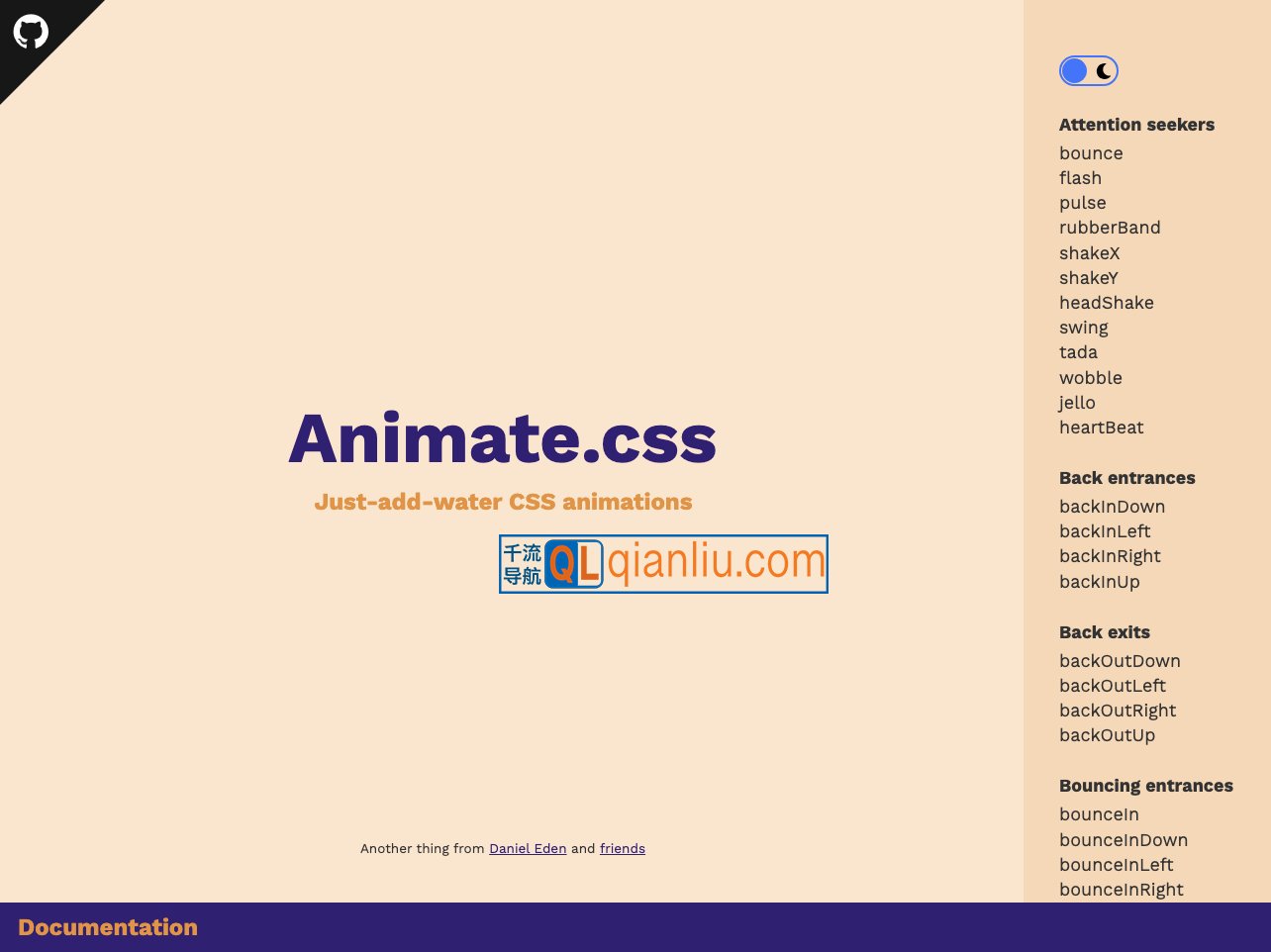
Task: Click the moon icon on the theme switcher
Action: coord(1102,70)
